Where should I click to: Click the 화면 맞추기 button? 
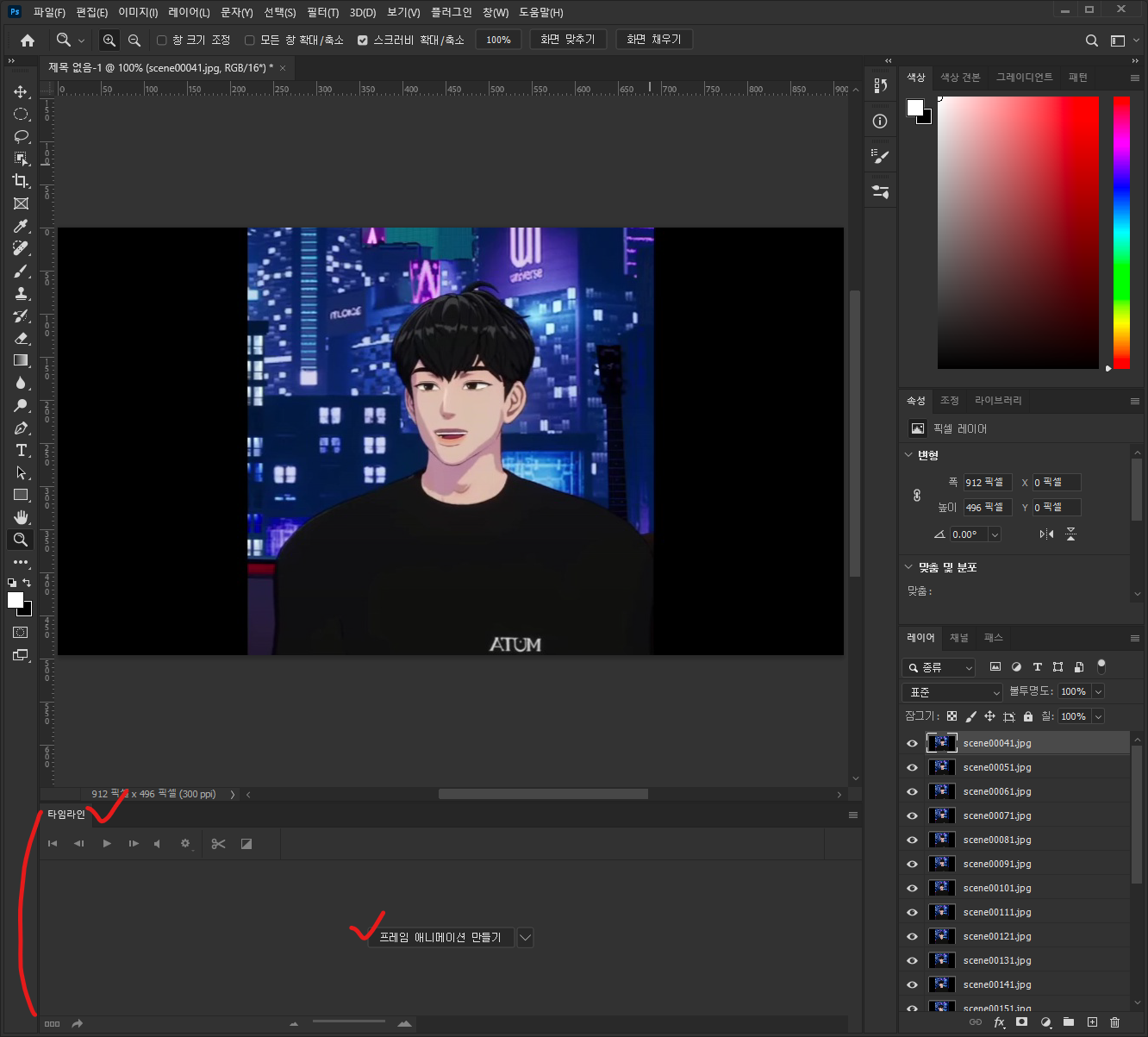tap(568, 40)
